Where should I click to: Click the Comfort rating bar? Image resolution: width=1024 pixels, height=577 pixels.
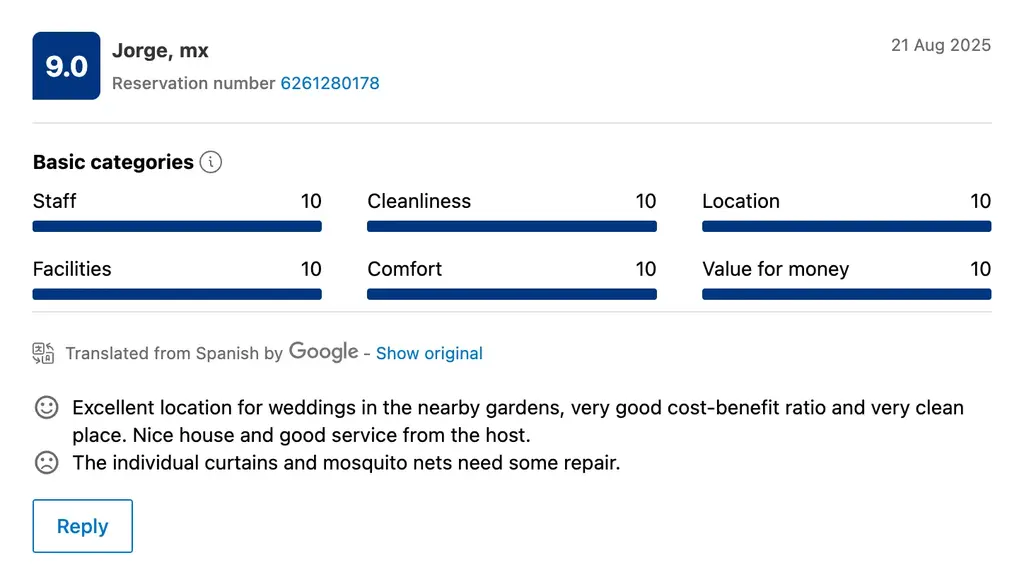pyautogui.click(x=511, y=295)
